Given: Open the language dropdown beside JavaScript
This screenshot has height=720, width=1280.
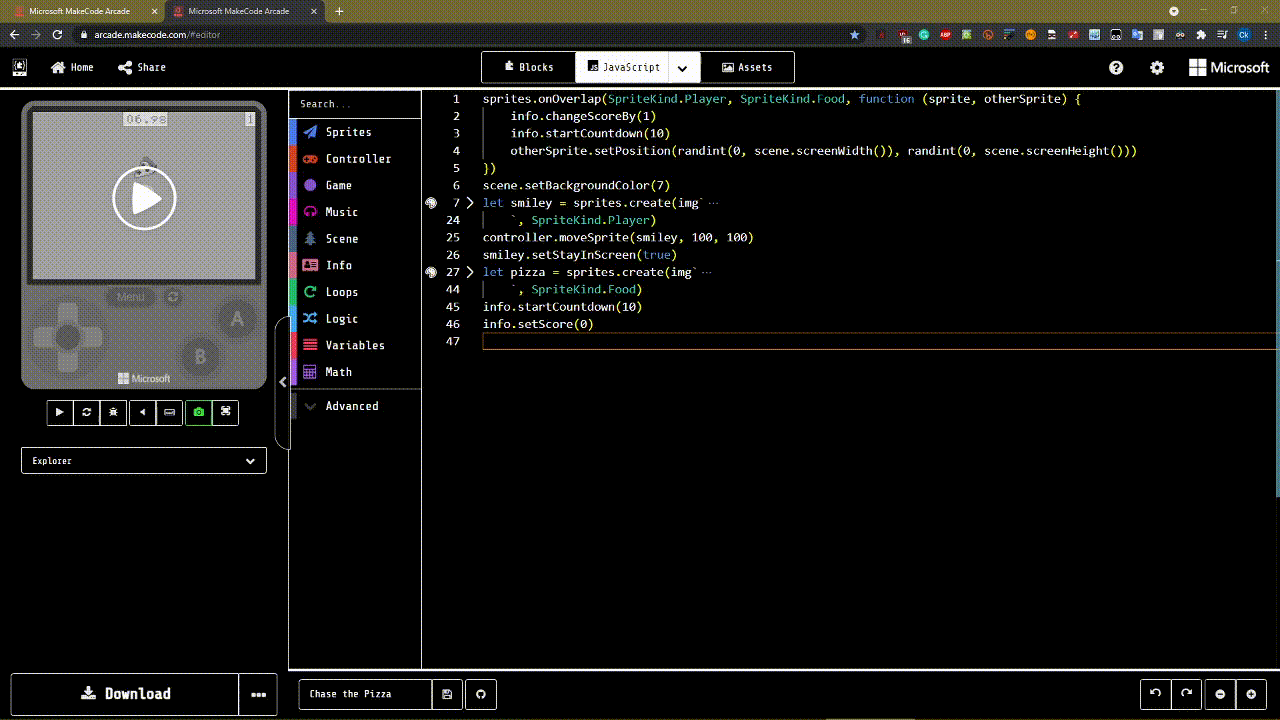Looking at the screenshot, I should [x=683, y=68].
